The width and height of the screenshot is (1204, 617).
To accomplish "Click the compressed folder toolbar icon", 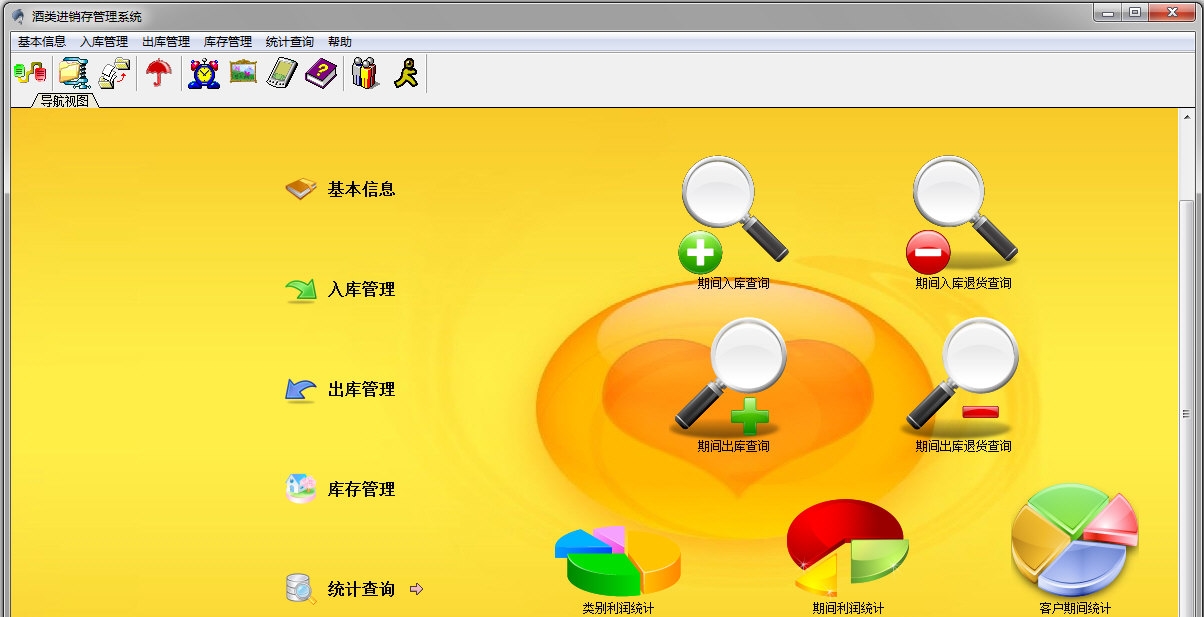I will [74, 73].
